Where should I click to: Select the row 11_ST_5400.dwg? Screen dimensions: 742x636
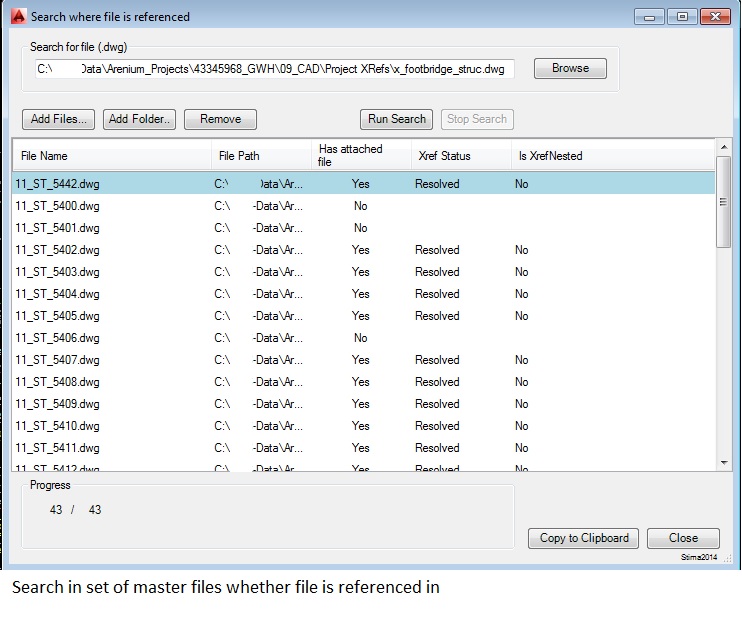(363, 206)
